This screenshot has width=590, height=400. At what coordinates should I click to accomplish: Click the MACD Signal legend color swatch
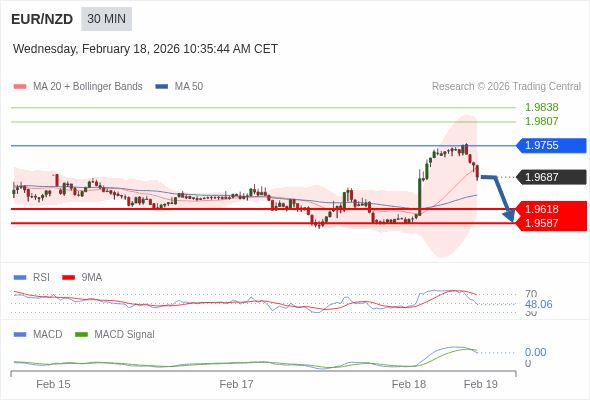click(x=81, y=335)
